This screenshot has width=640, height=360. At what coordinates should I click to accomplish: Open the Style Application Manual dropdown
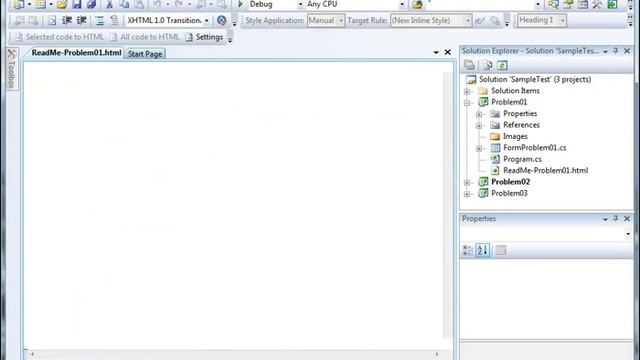pyautogui.click(x=341, y=20)
